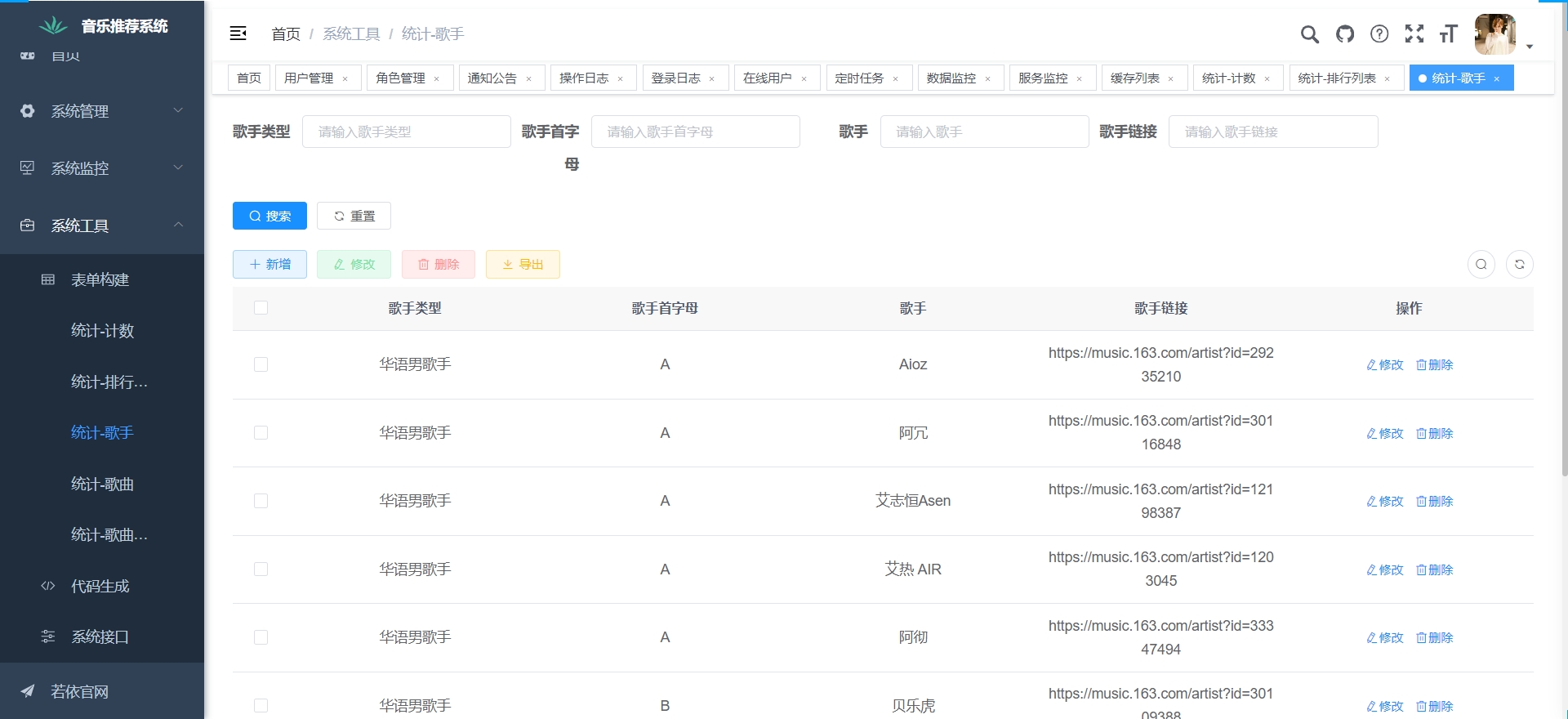Click 修改 link for 阿冗 row
This screenshot has height=719, width=1568.
(x=1385, y=434)
